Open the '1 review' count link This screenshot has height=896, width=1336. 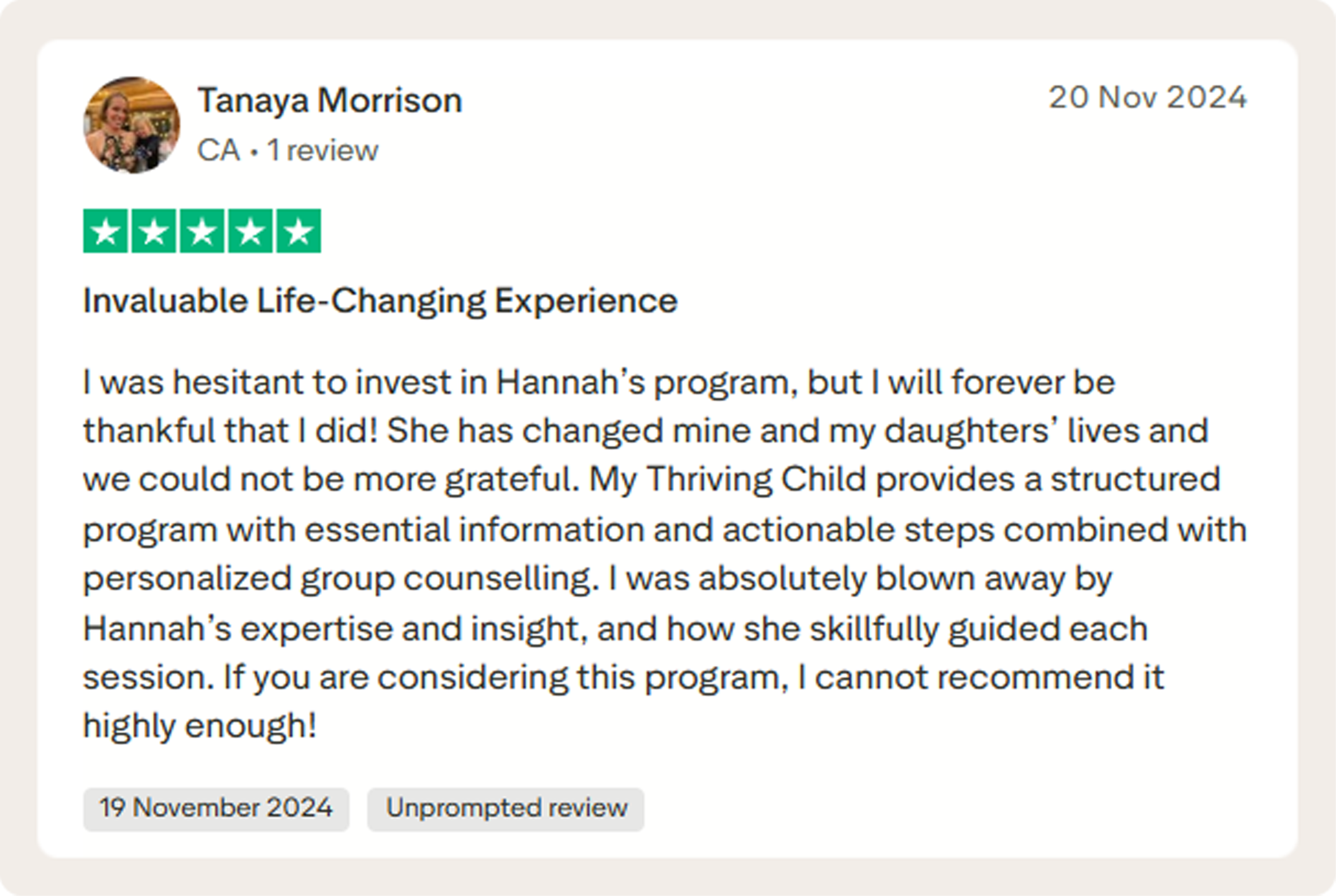(x=322, y=150)
